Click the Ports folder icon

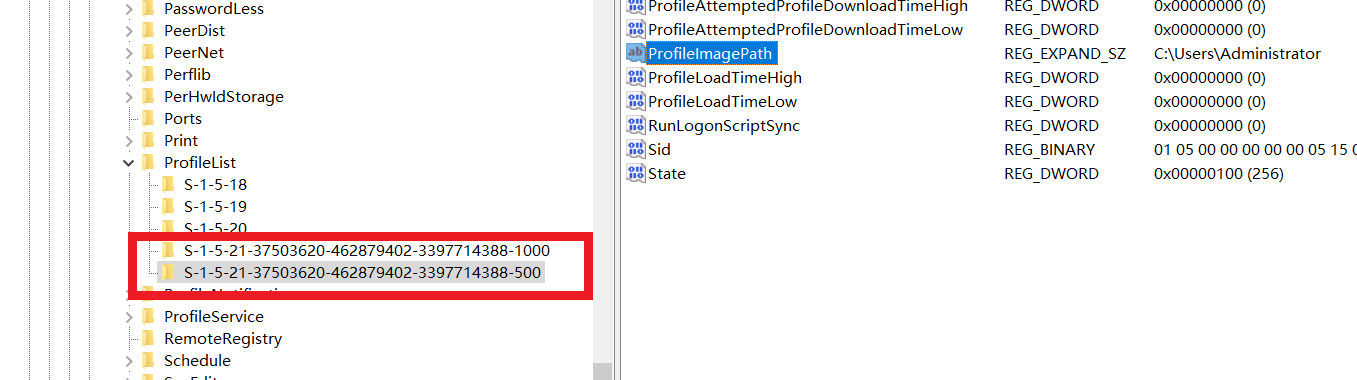click(x=149, y=118)
